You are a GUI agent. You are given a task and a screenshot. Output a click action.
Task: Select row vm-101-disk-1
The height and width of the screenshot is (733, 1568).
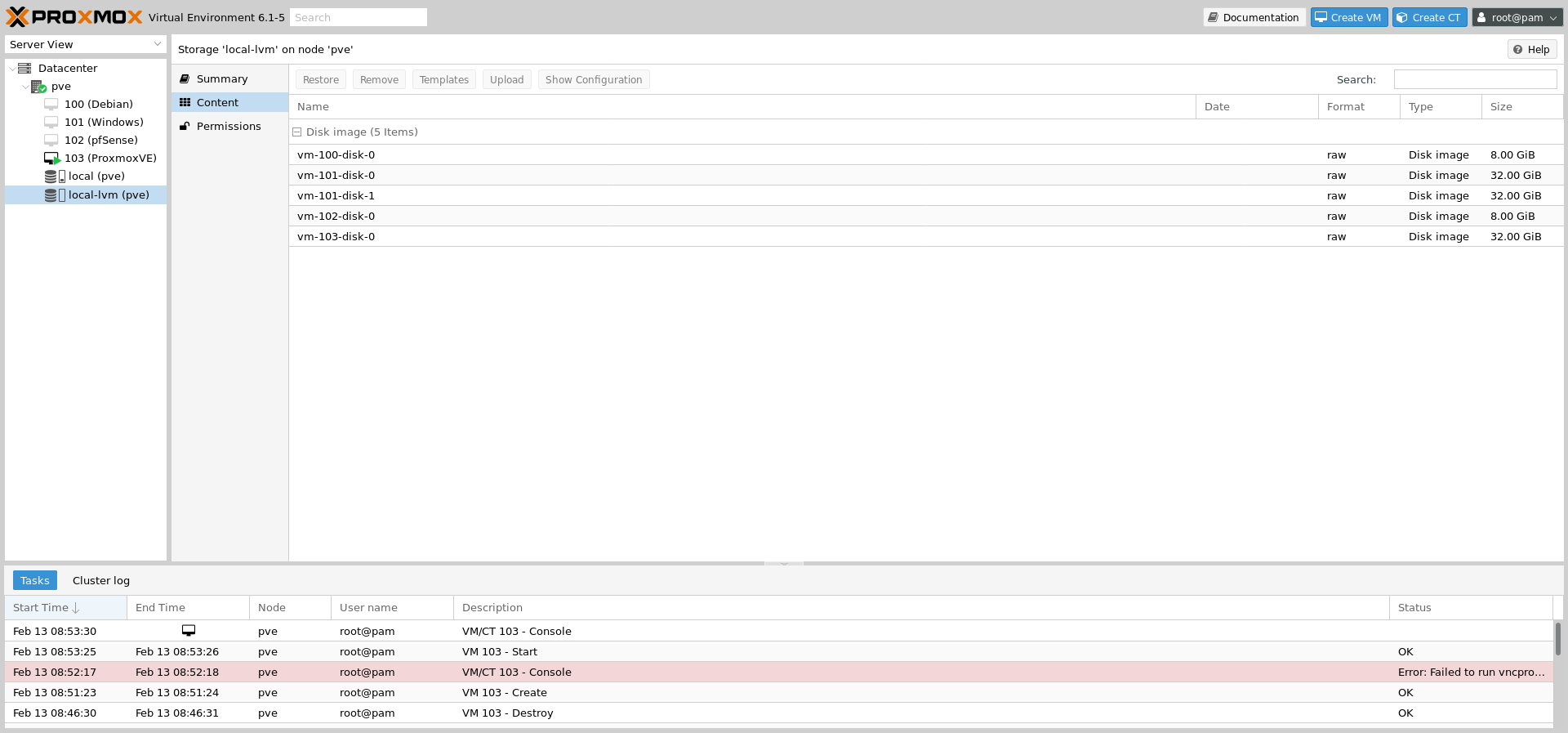coord(926,196)
